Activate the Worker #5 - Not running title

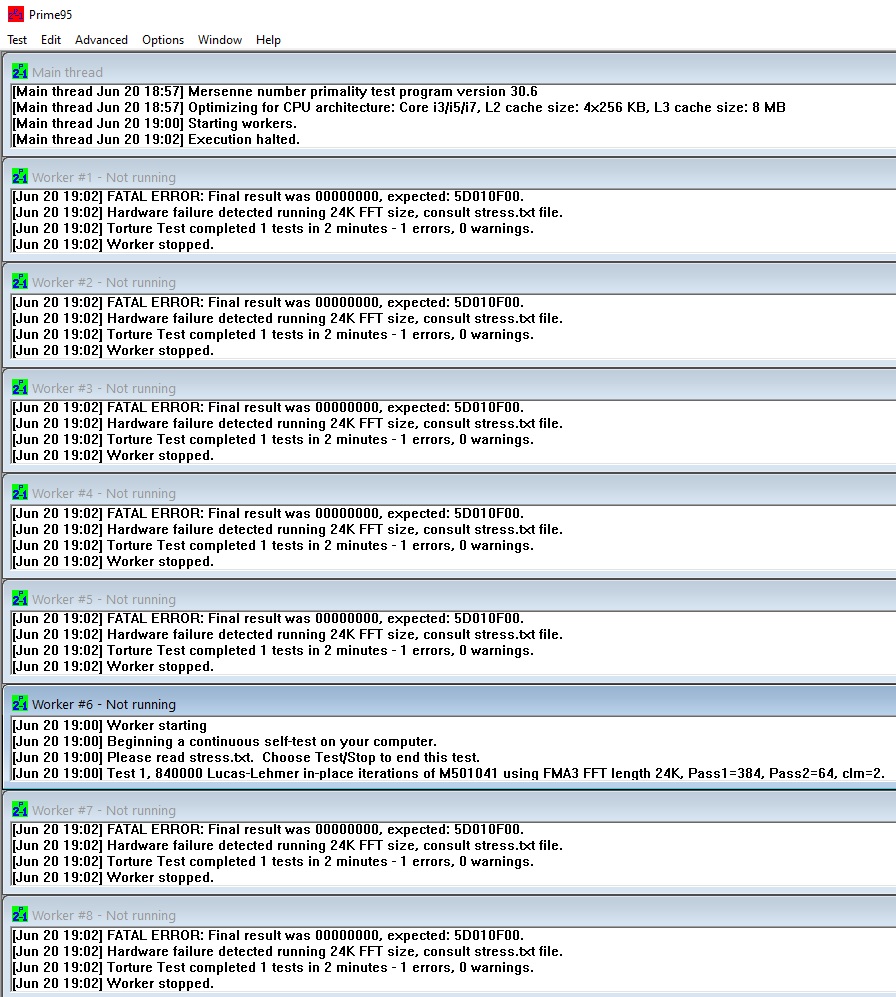click(104, 600)
